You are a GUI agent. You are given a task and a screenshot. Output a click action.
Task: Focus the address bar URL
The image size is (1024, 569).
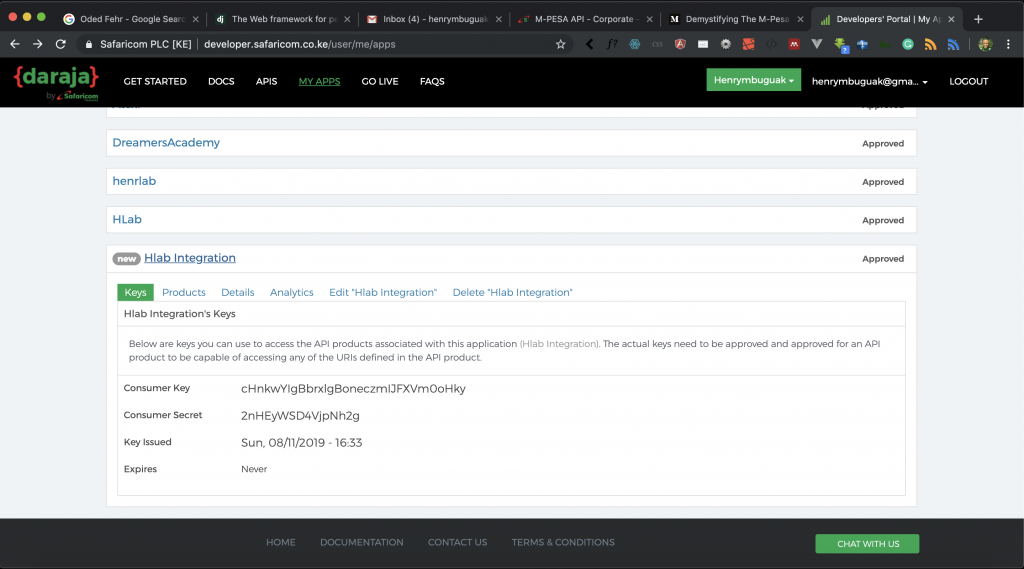click(300, 44)
